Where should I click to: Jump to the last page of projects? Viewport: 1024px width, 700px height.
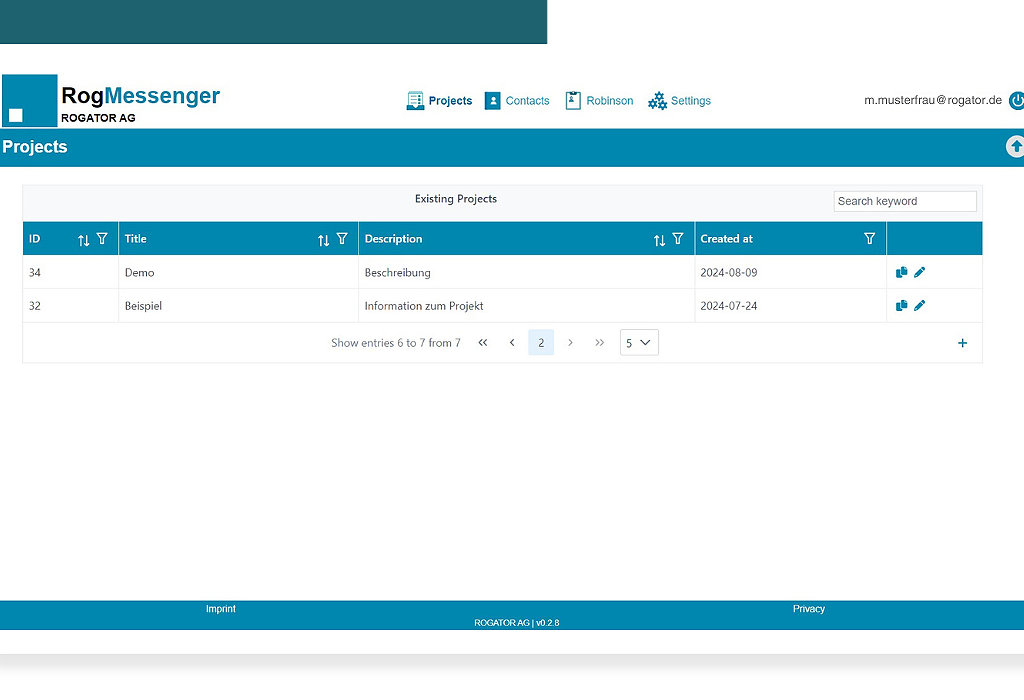[599, 342]
